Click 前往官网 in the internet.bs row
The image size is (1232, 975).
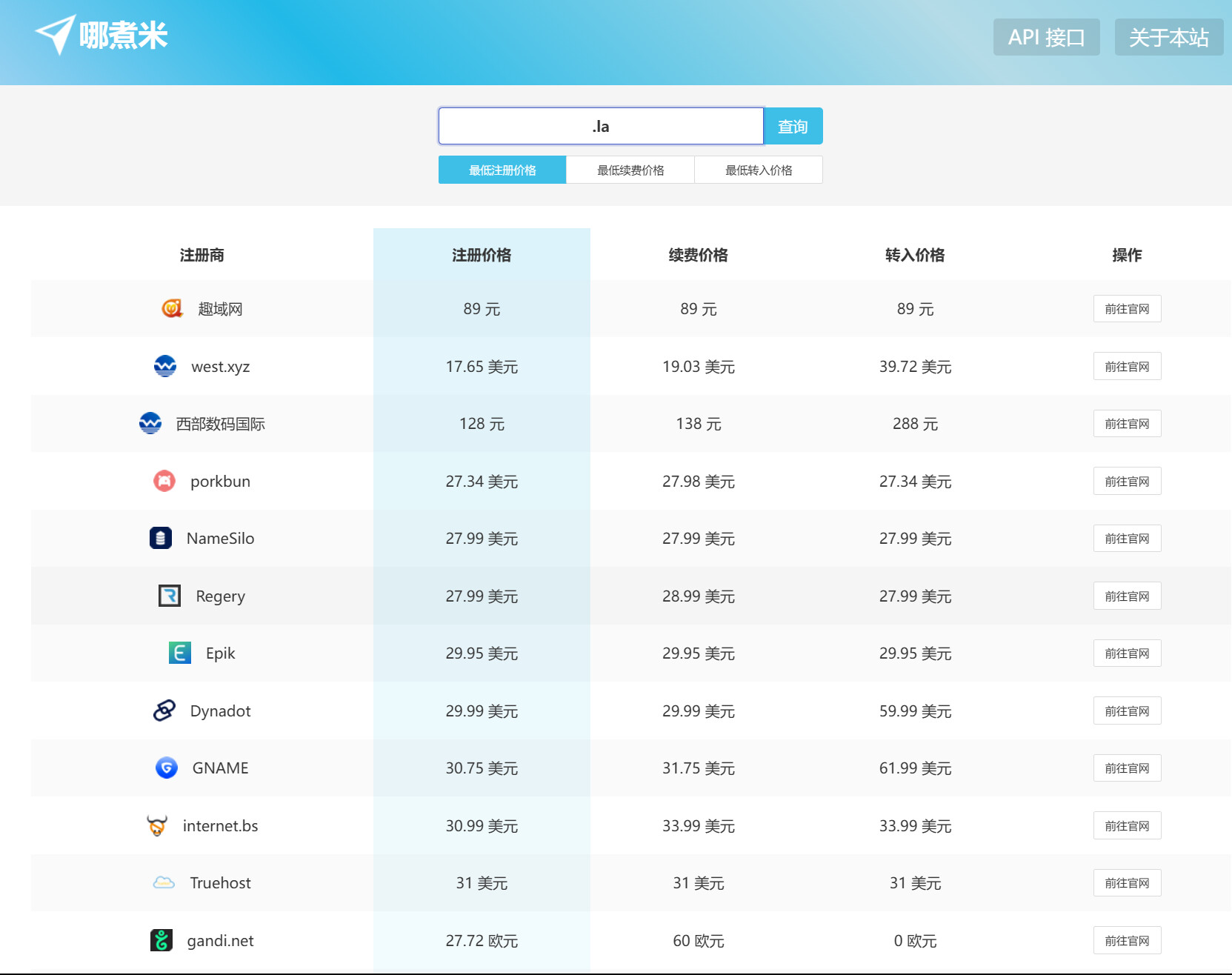pos(1127,825)
